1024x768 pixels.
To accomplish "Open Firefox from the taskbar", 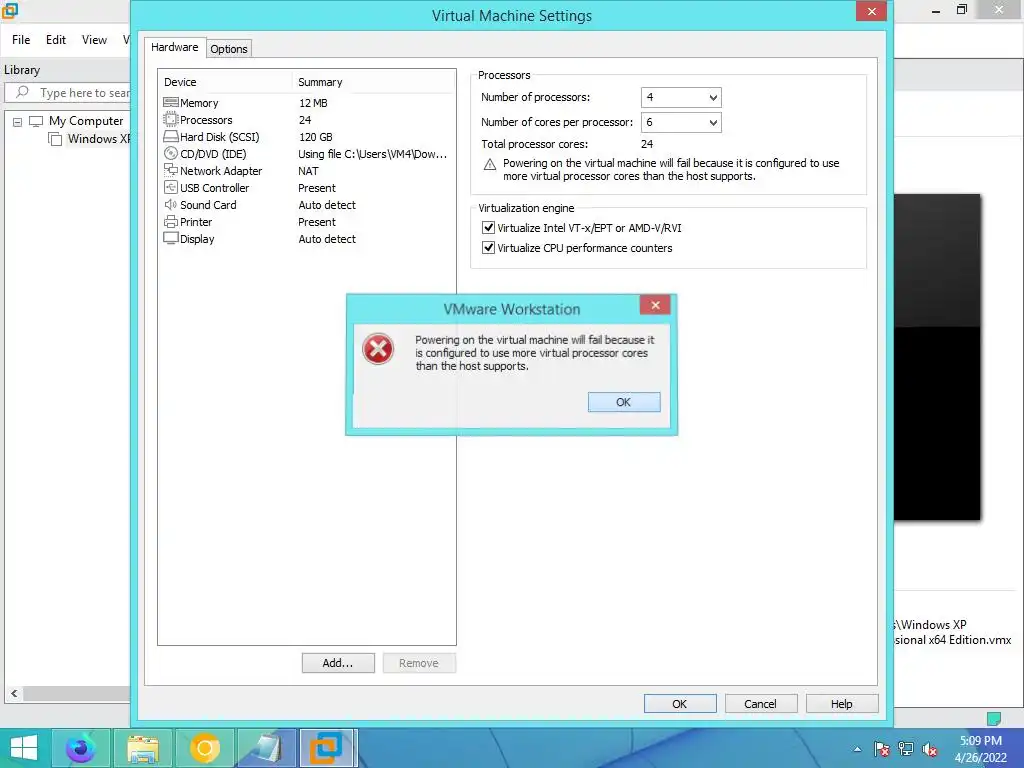I will pos(80,748).
